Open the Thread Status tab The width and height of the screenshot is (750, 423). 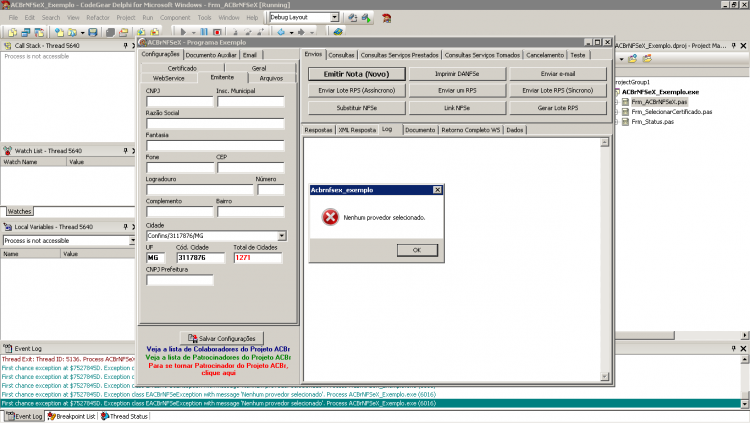(x=124, y=416)
